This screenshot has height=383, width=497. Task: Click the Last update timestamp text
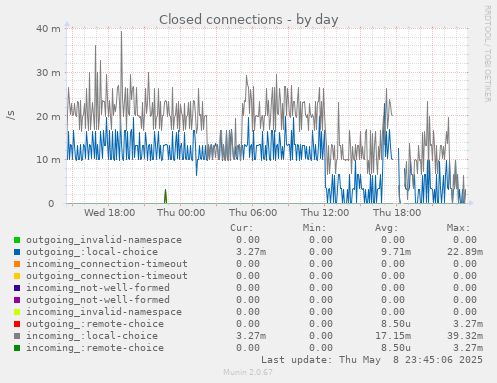[372, 360]
